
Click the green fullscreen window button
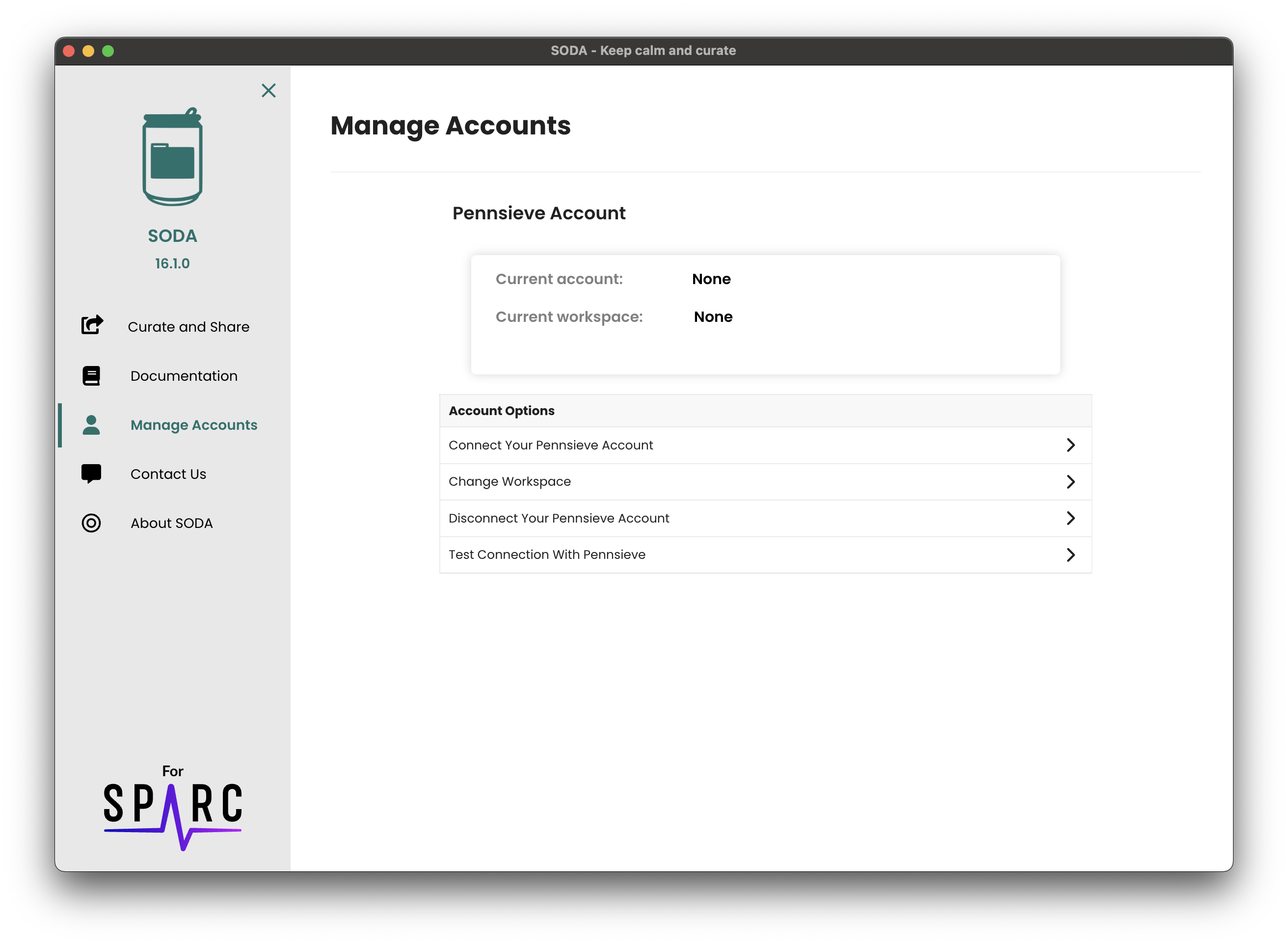click(x=108, y=51)
